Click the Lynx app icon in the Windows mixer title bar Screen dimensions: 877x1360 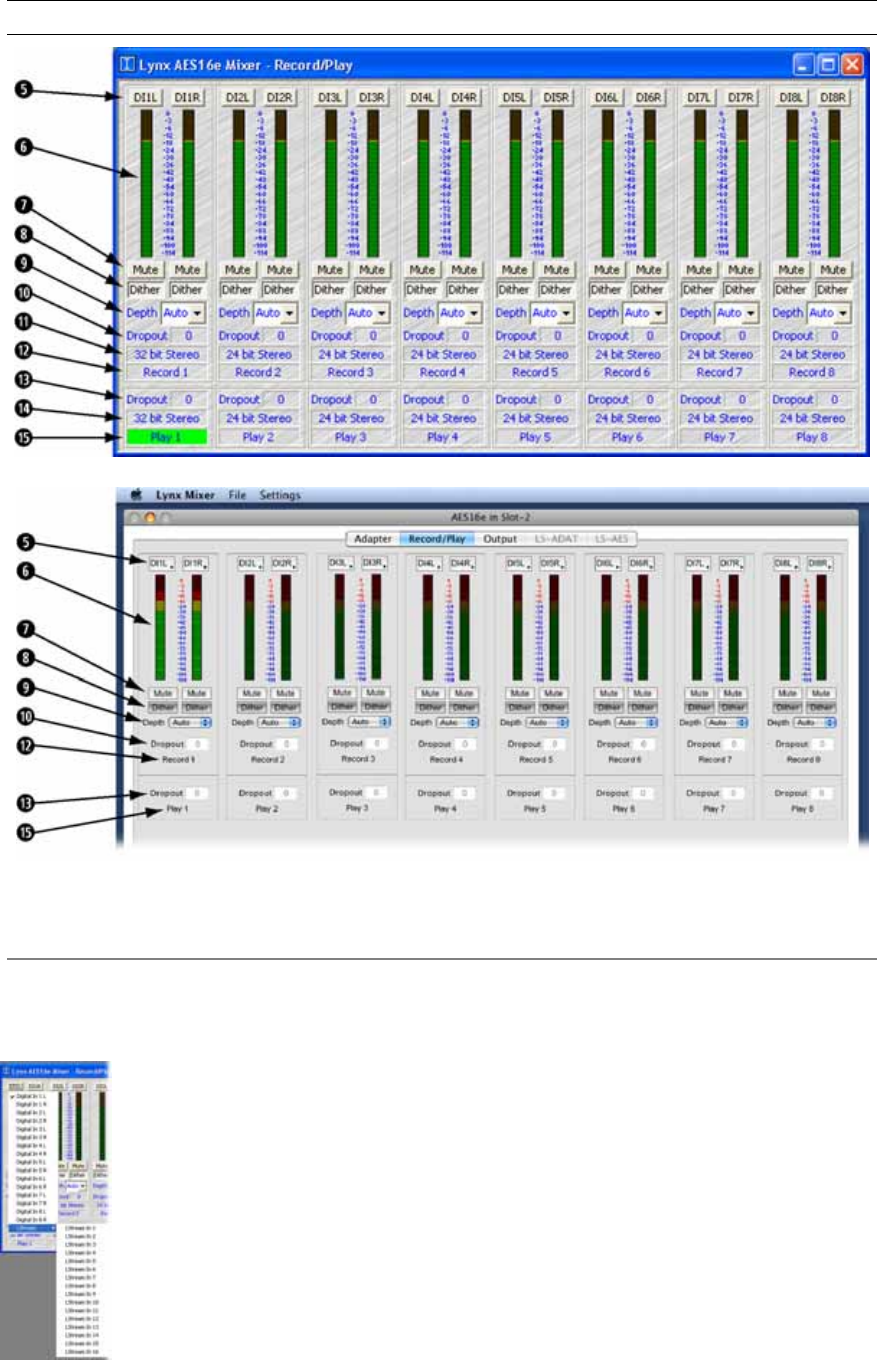(126, 65)
